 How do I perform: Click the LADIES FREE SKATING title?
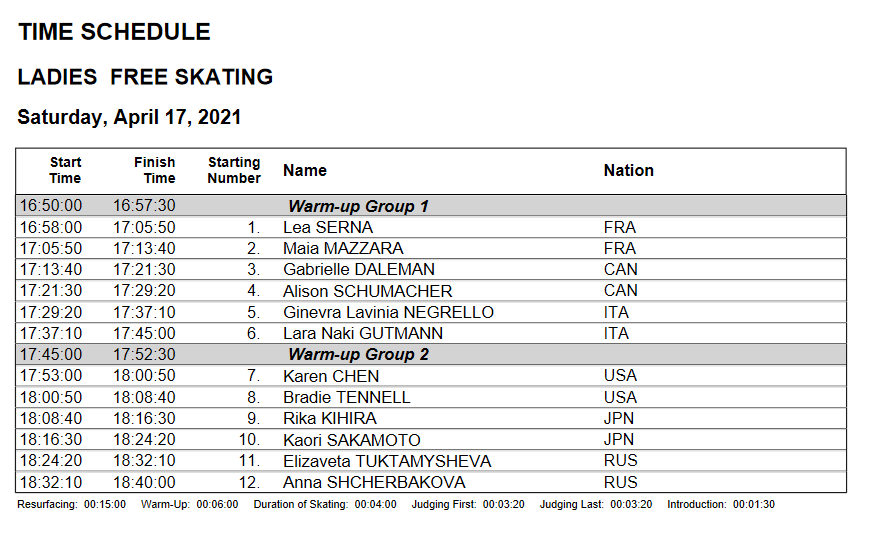pos(145,77)
